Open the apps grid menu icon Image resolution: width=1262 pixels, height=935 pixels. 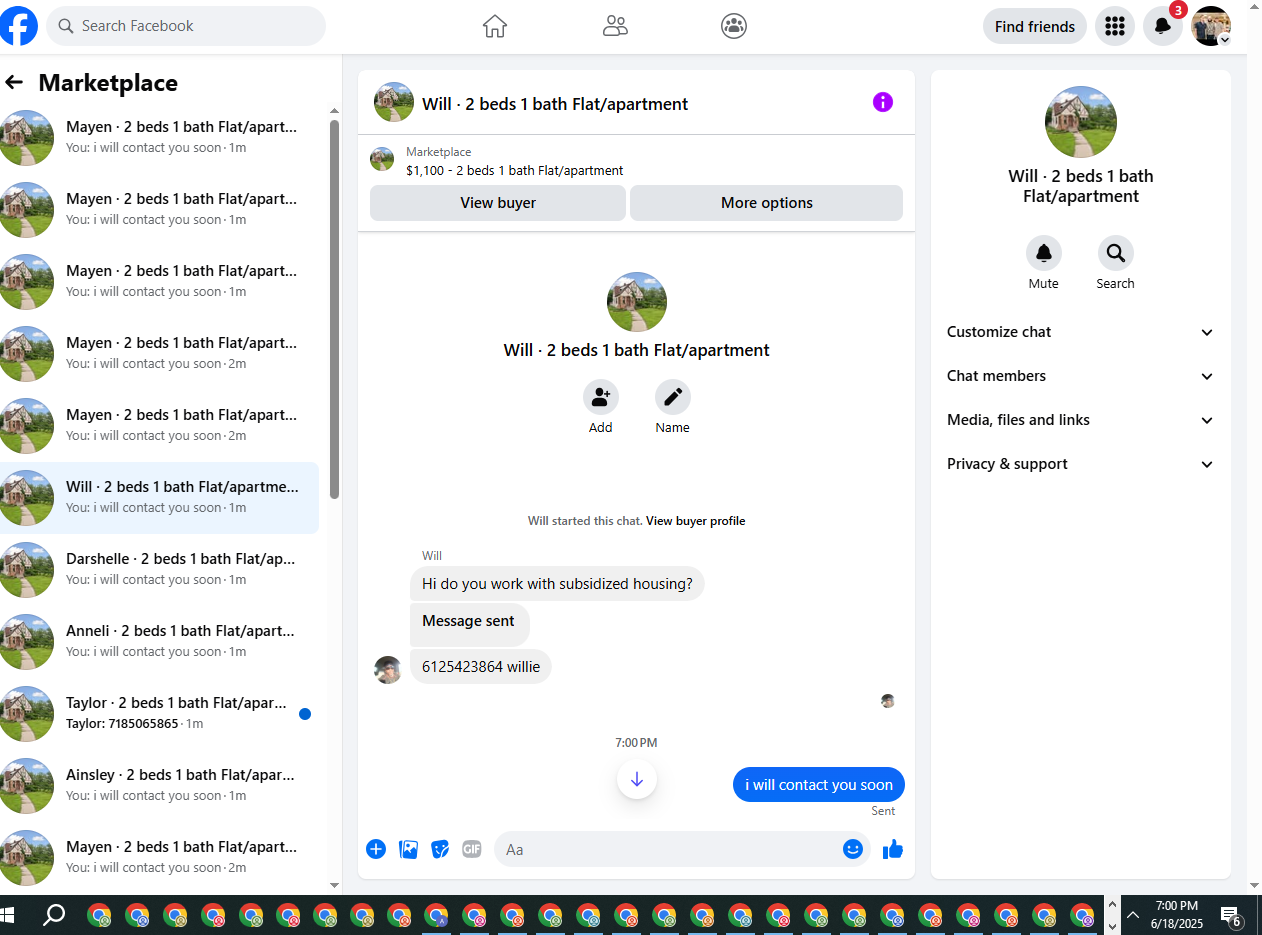pyautogui.click(x=1115, y=26)
